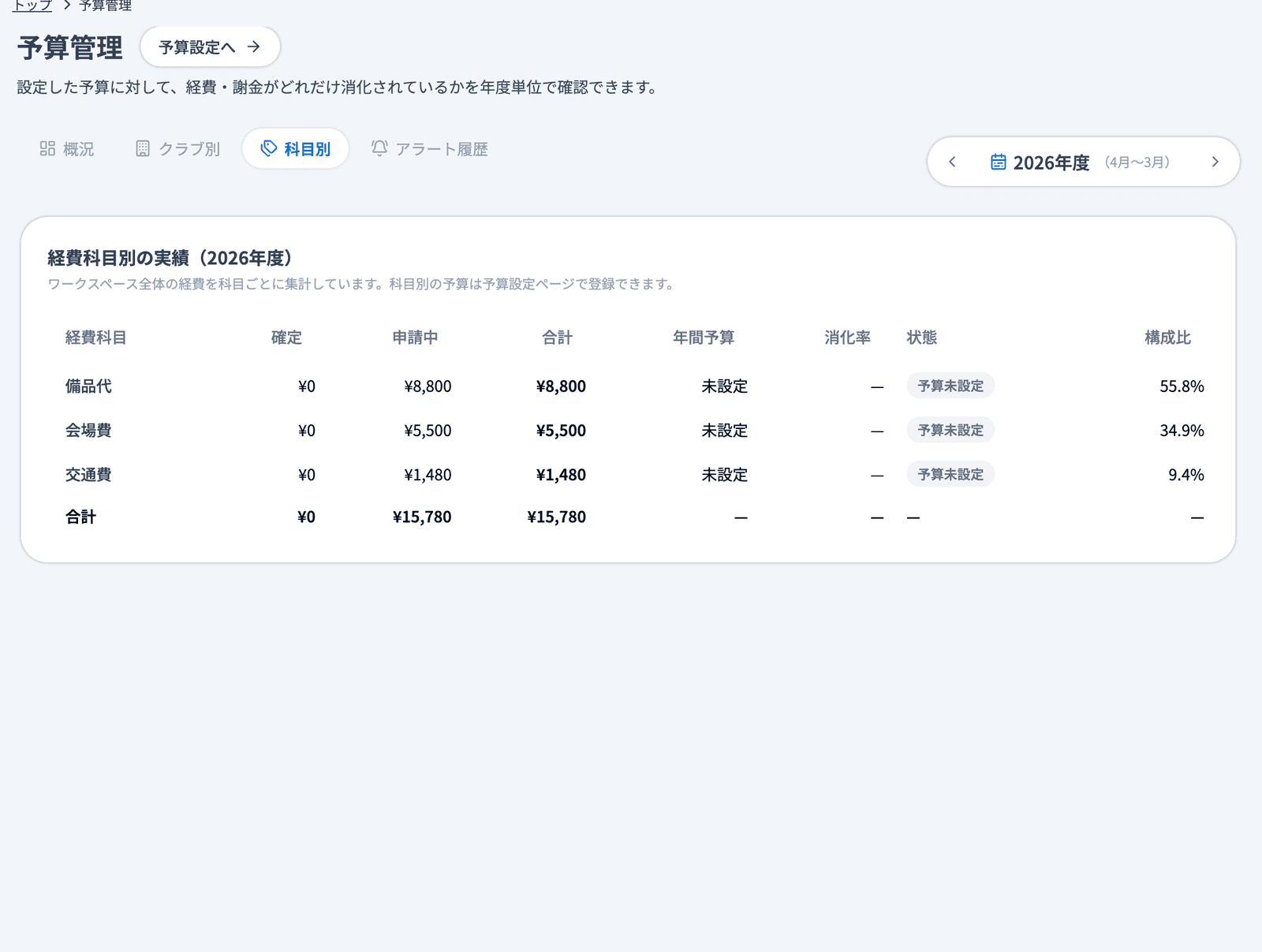Viewport: 1262px width, 952px height.
Task: Click the tag icon on 科目別 tab
Action: pyautogui.click(x=269, y=148)
